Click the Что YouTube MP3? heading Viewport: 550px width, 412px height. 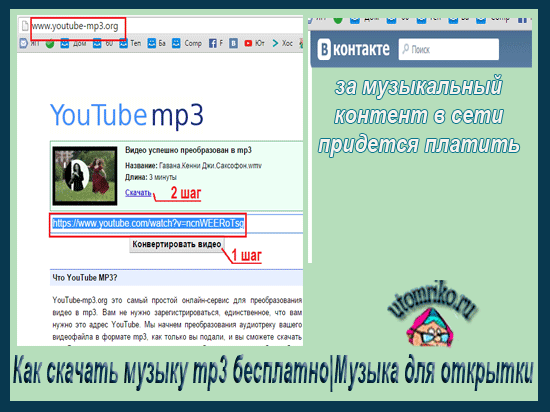pos(85,278)
